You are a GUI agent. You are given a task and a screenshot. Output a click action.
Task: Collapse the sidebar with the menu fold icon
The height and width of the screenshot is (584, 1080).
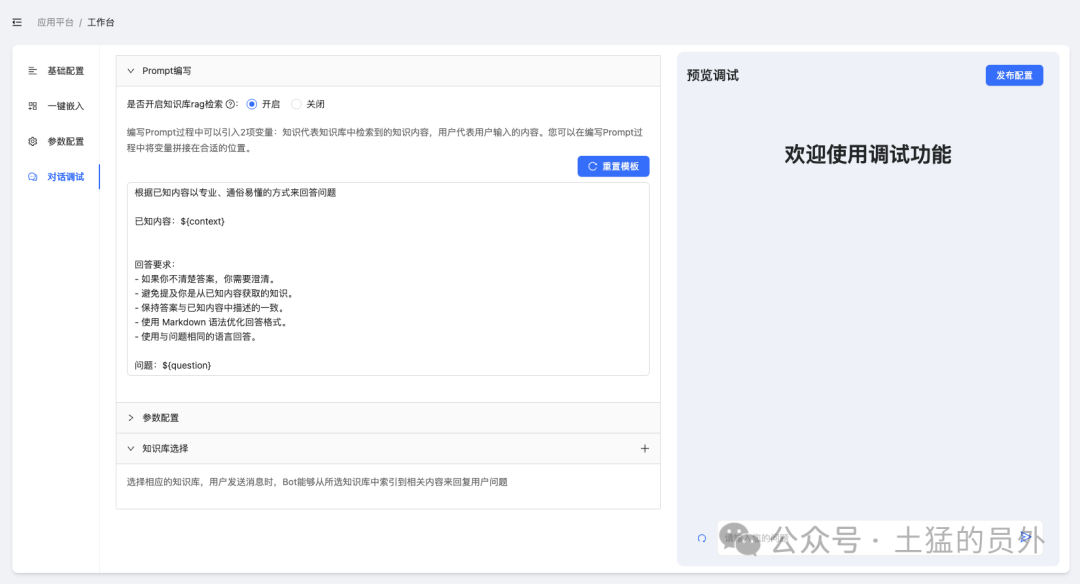click(17, 22)
